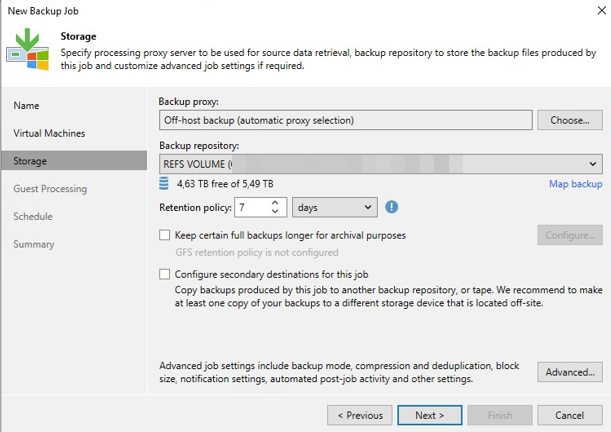Expand the Backup repository dropdown
Viewport: 611px width, 432px height.
point(593,164)
